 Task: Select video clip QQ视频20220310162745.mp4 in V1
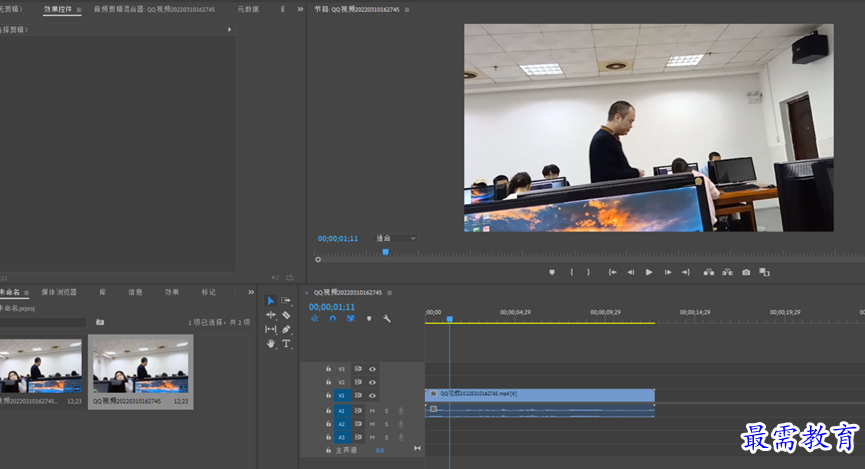point(540,395)
